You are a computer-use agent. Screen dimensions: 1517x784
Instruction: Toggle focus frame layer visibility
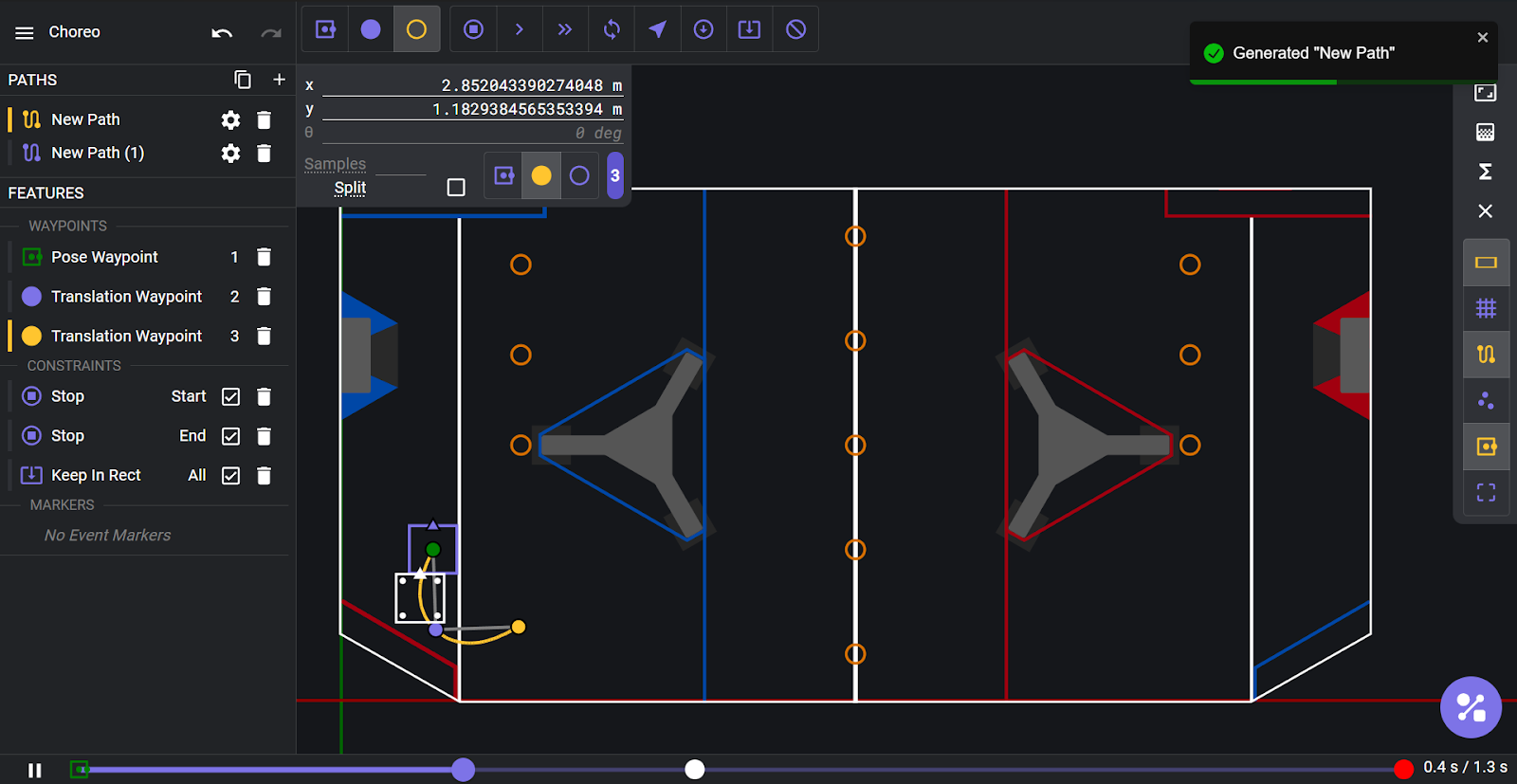1486,492
